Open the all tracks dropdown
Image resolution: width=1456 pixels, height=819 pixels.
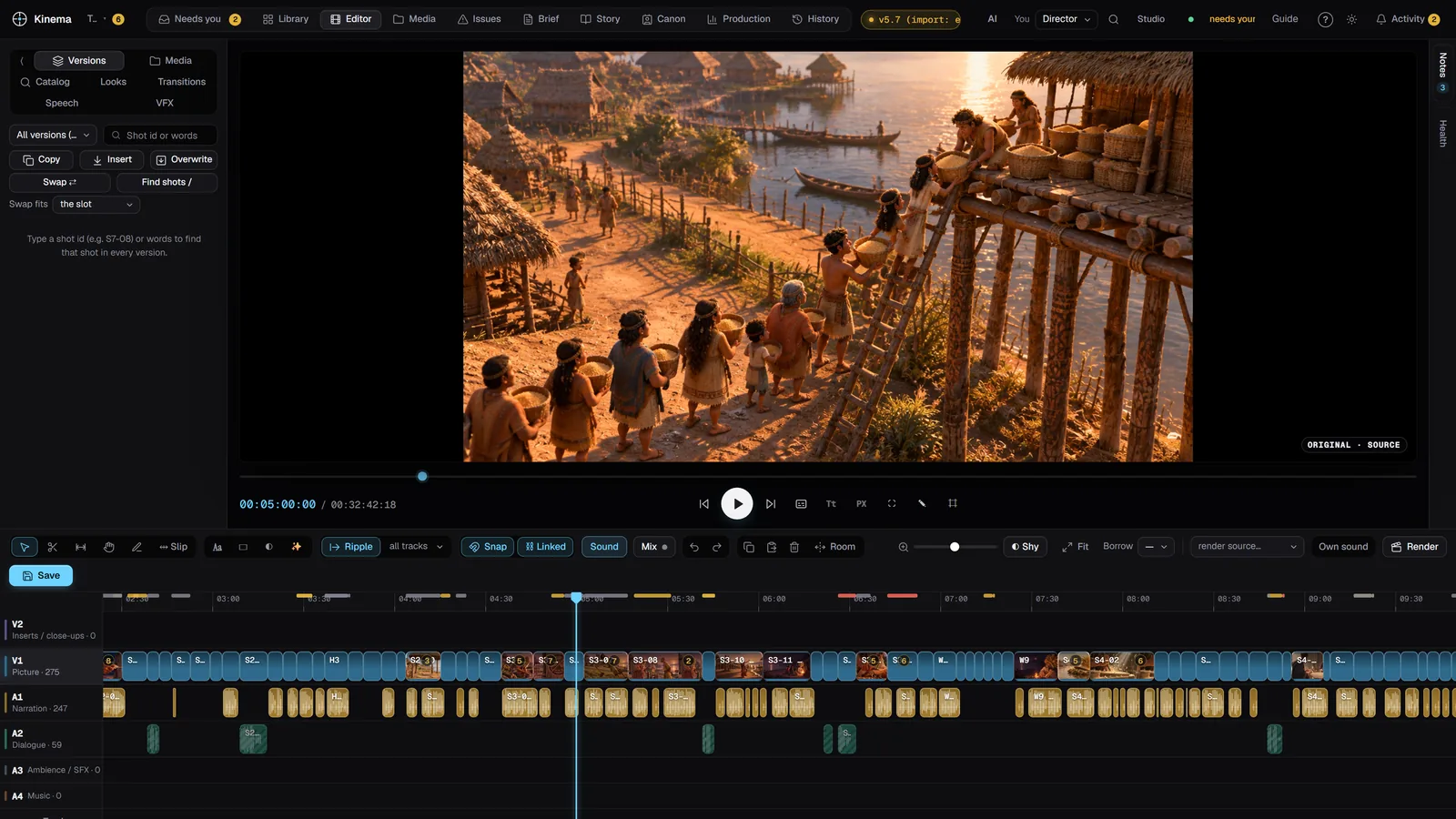(416, 547)
